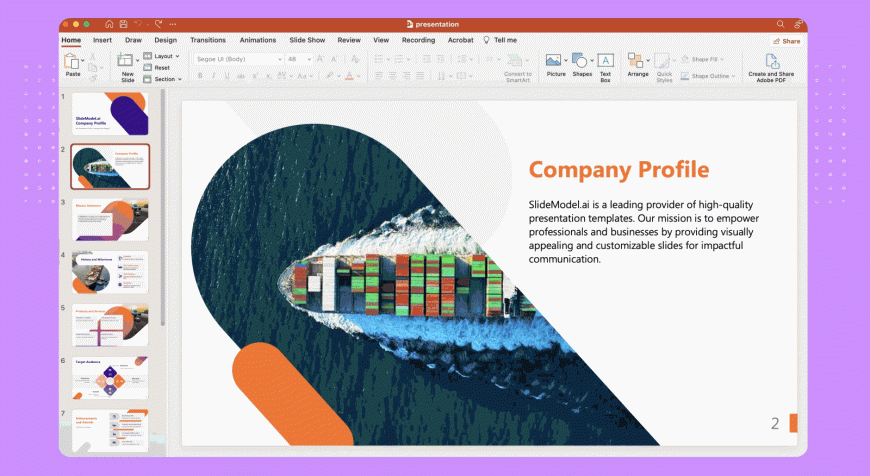Open the Section dropdown
This screenshot has width=870, height=476.
(164, 79)
